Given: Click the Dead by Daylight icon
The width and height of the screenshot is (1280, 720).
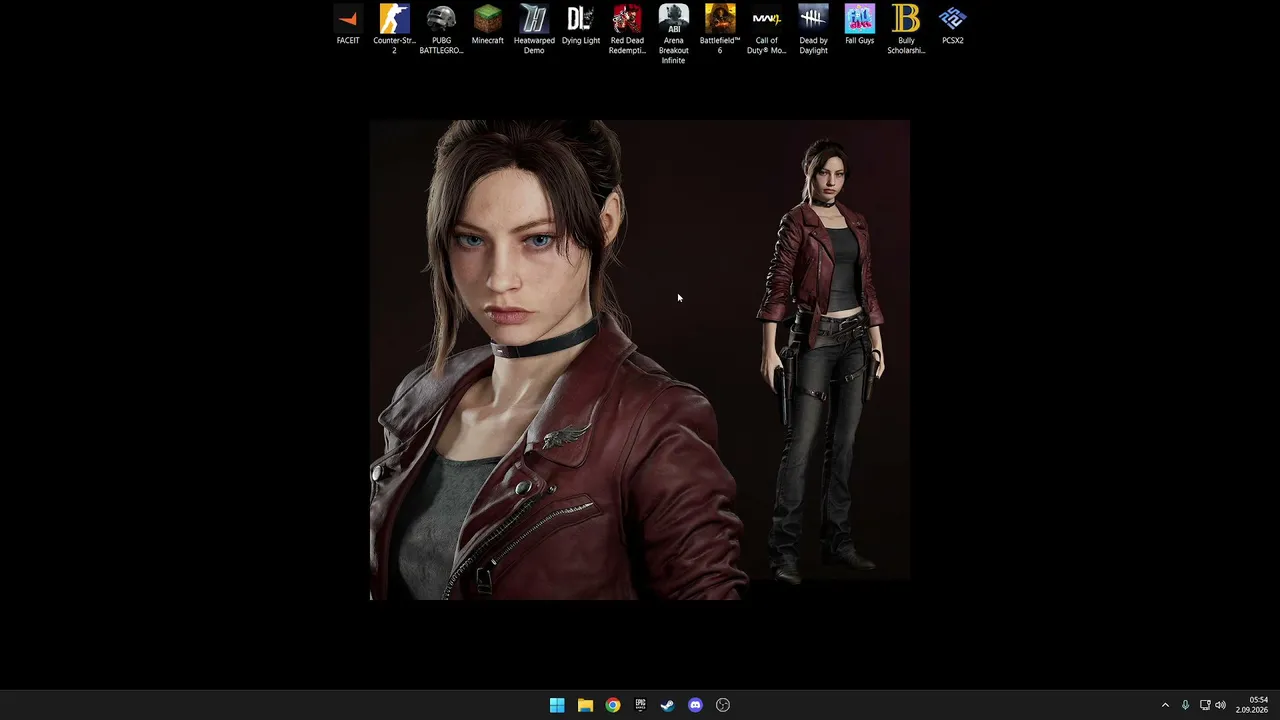Looking at the screenshot, I should click(x=813, y=29).
